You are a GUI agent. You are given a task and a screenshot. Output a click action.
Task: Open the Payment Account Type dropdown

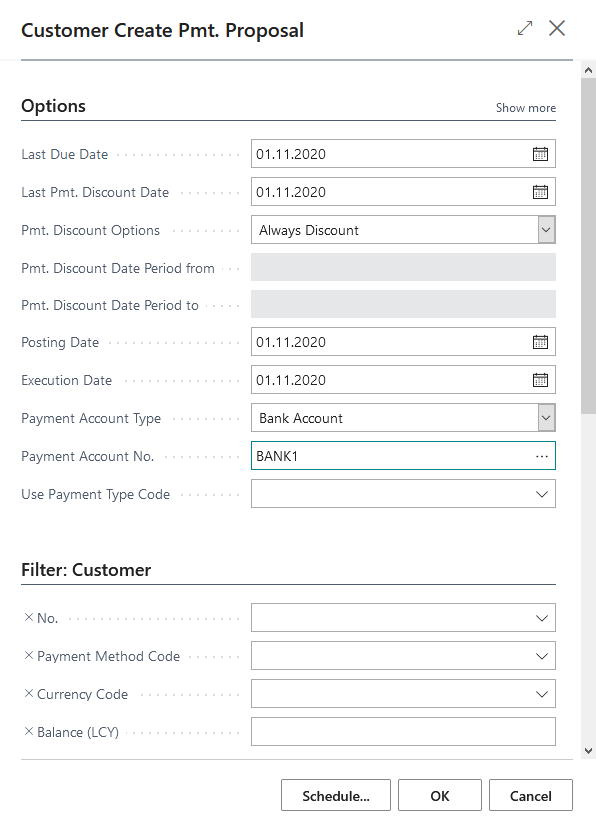point(546,417)
